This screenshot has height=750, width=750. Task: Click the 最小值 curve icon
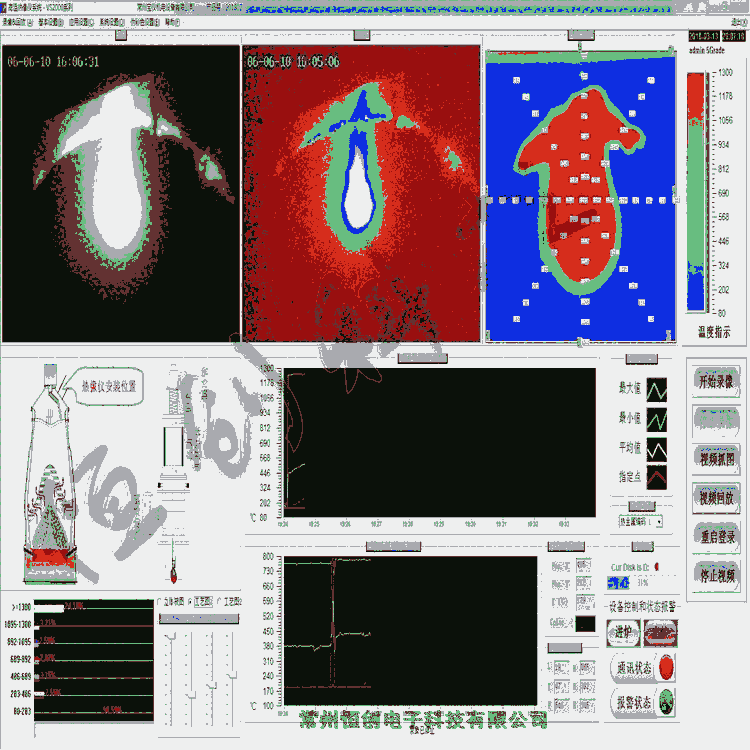pyautogui.click(x=657, y=417)
